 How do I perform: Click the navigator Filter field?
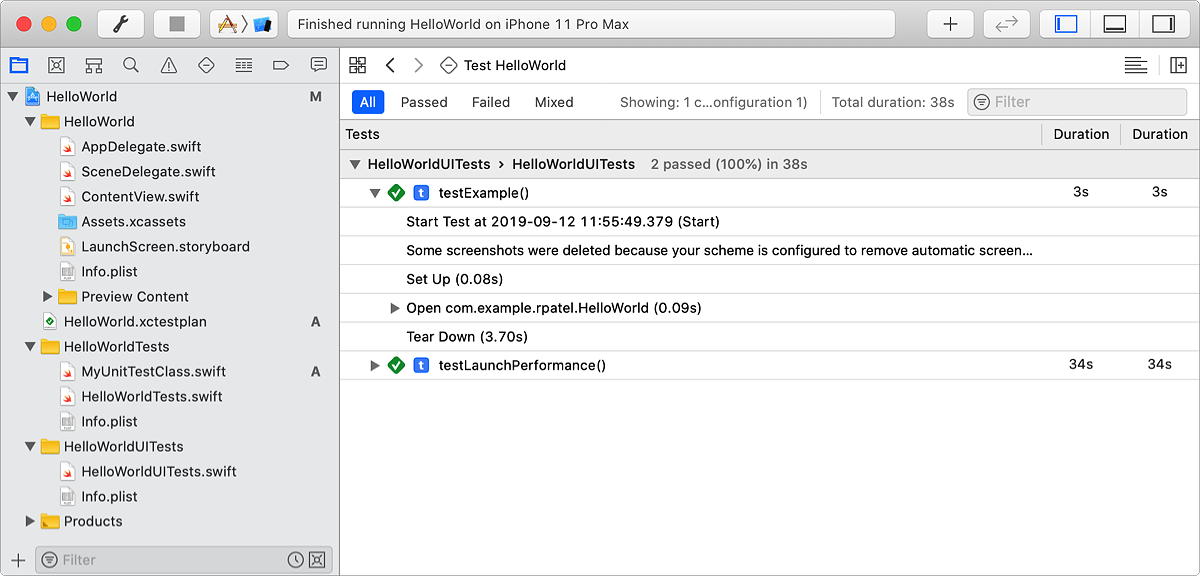pos(183,560)
